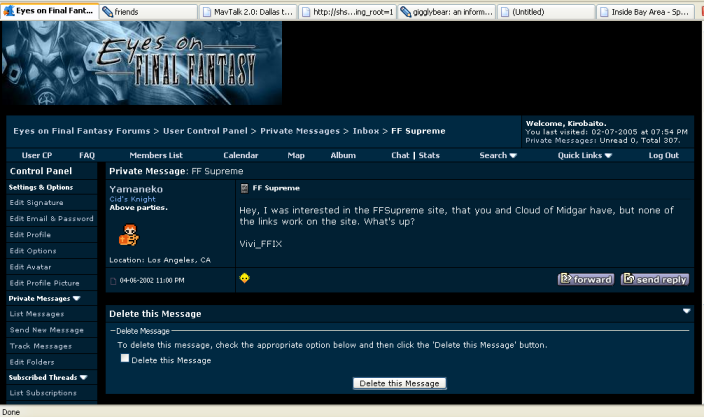This screenshot has height=417, width=704.
Task: Open the Search dropdown menu
Action: pos(498,155)
